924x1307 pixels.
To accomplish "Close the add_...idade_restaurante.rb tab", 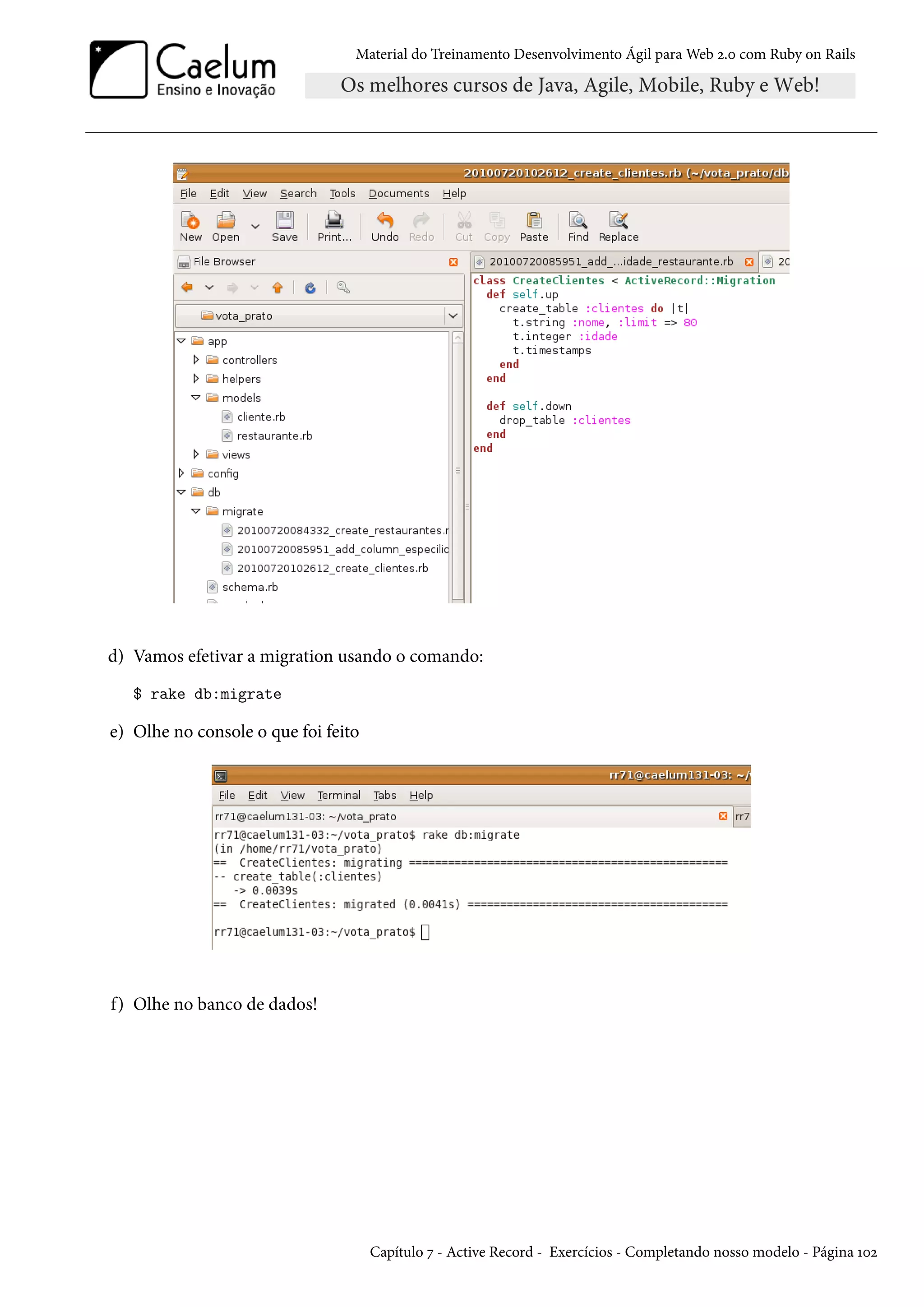I will (x=749, y=262).
